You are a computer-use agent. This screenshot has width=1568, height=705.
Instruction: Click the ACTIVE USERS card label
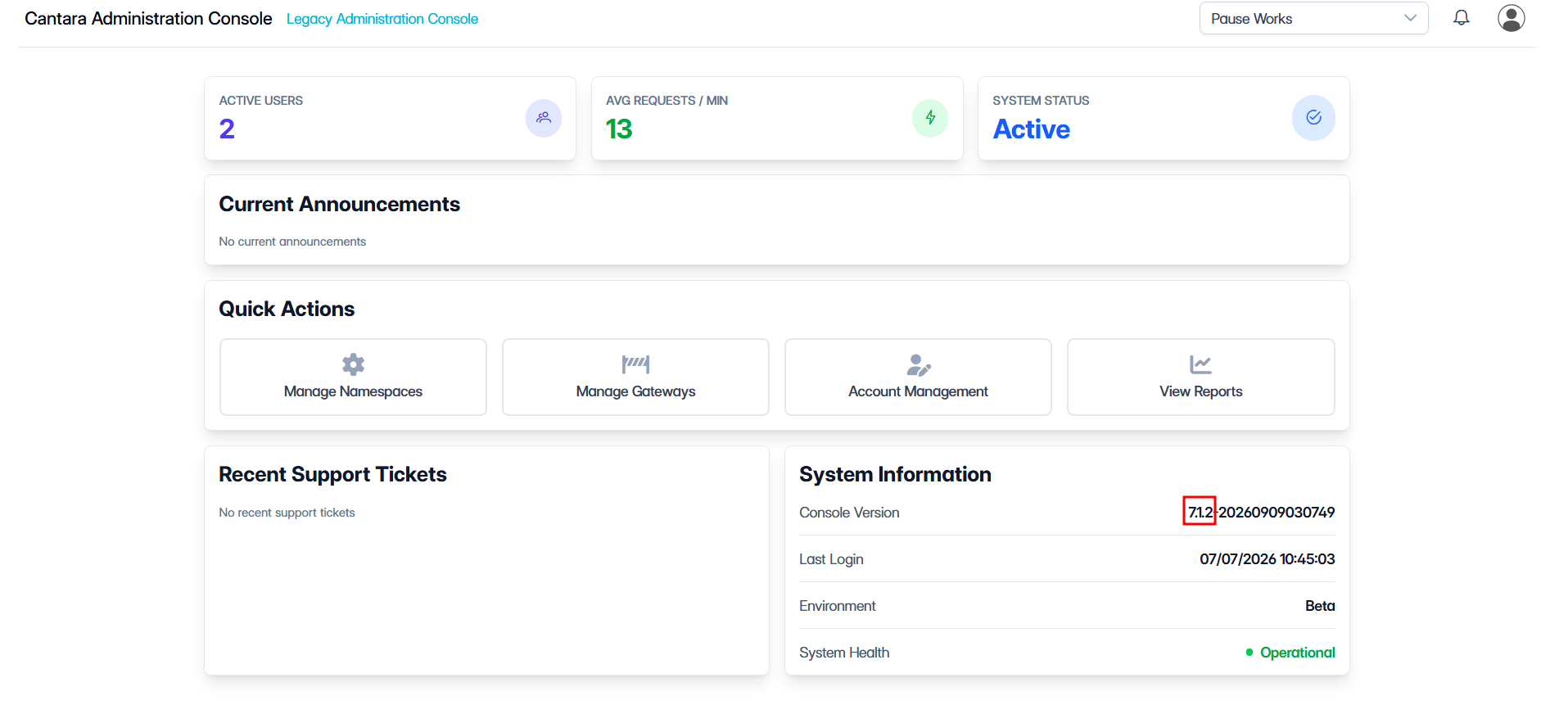tap(260, 101)
